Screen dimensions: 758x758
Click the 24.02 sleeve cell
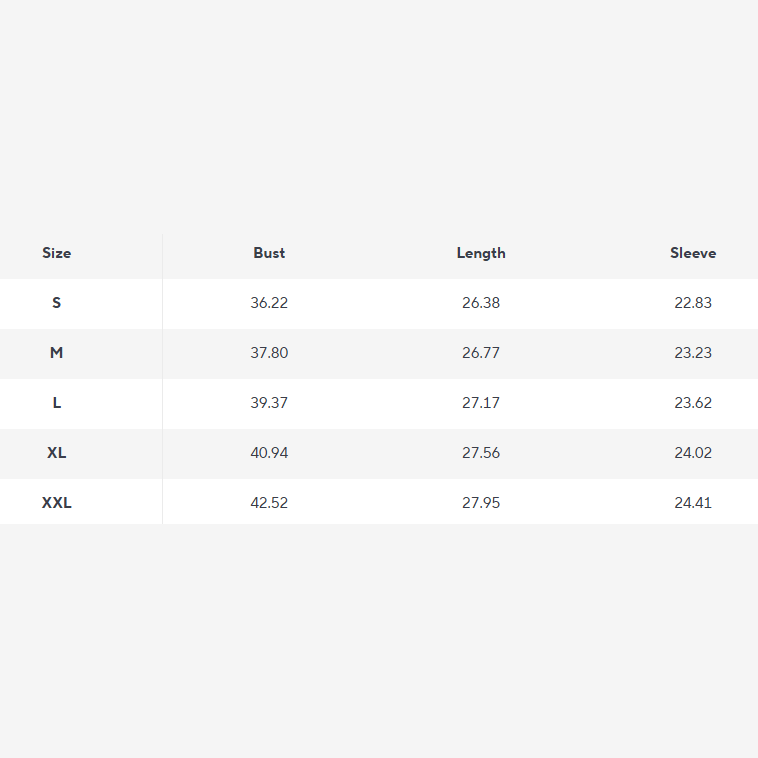tap(693, 453)
